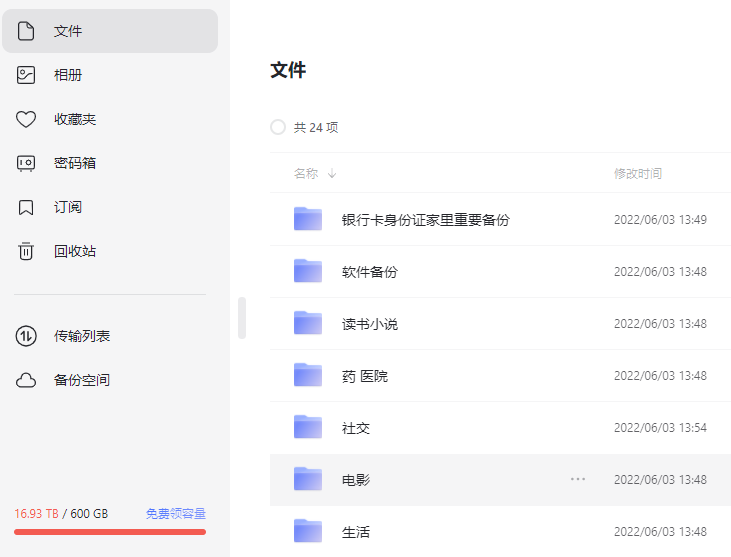Select the 传输列表 sidebar entry
Screen dimensions: 731x557
(82, 336)
